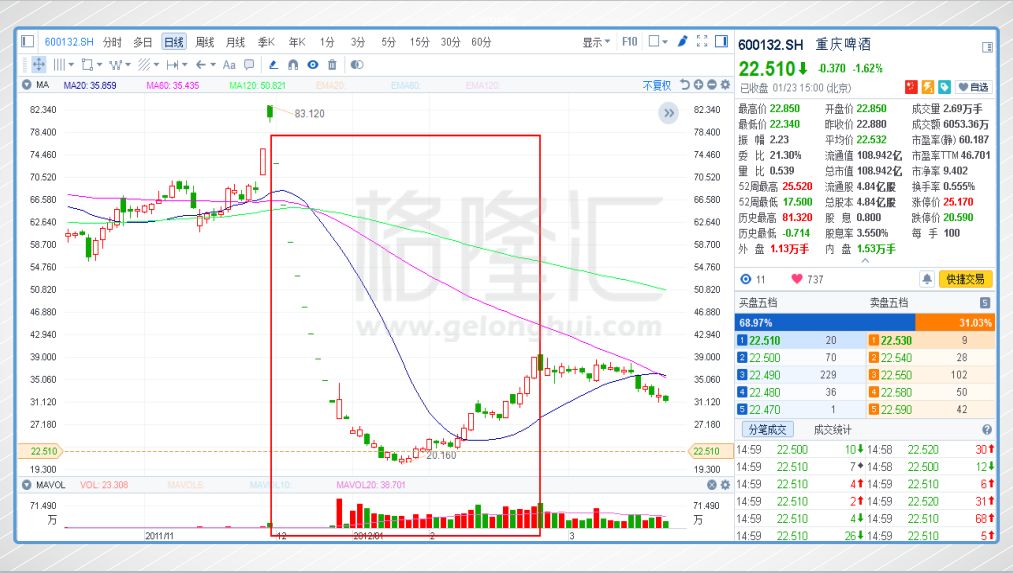Switch to 60分 minute chart

click(481, 42)
